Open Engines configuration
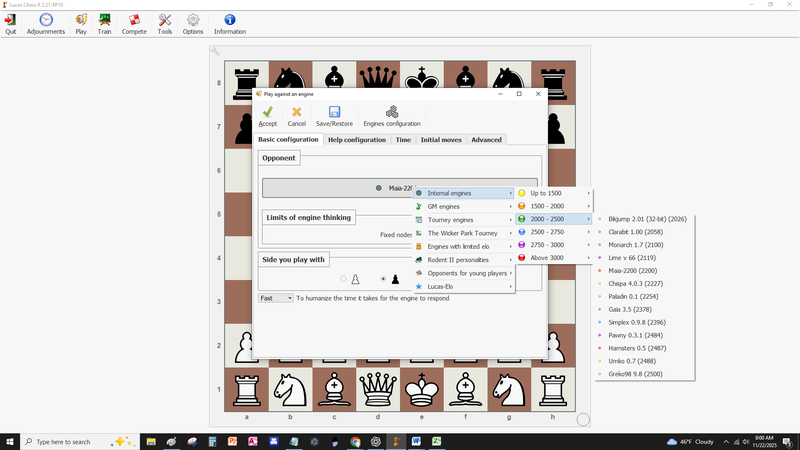 (x=391, y=112)
